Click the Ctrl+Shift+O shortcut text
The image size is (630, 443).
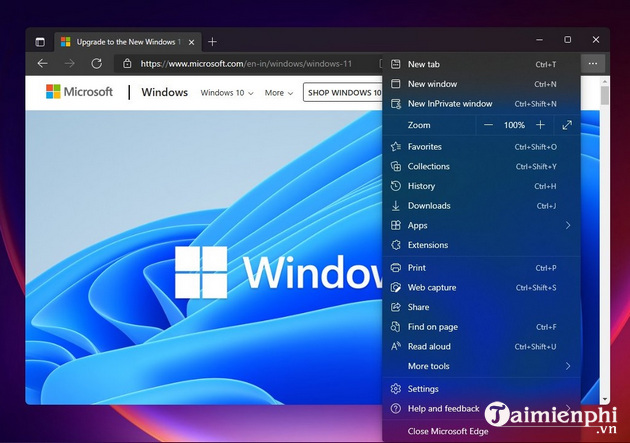click(536, 147)
